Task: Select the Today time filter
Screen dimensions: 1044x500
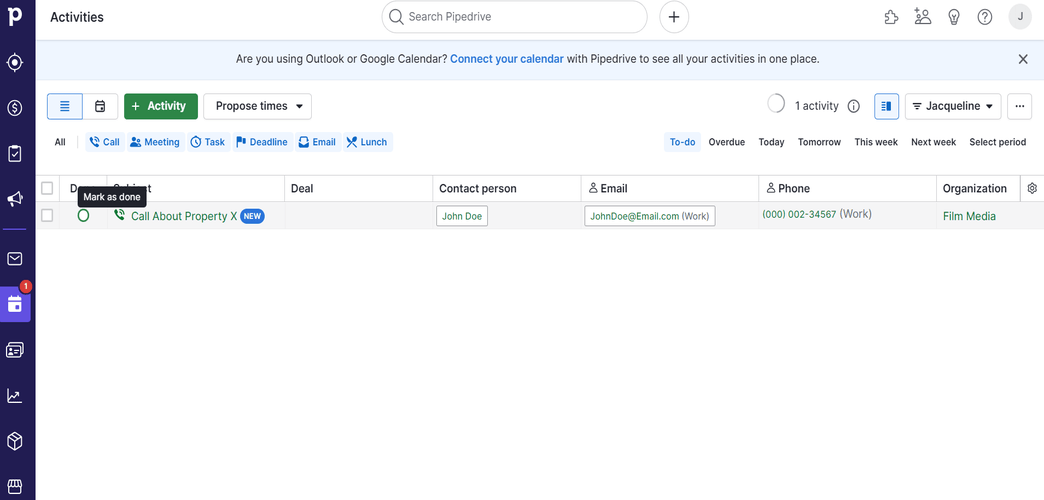Action: pyautogui.click(x=771, y=142)
